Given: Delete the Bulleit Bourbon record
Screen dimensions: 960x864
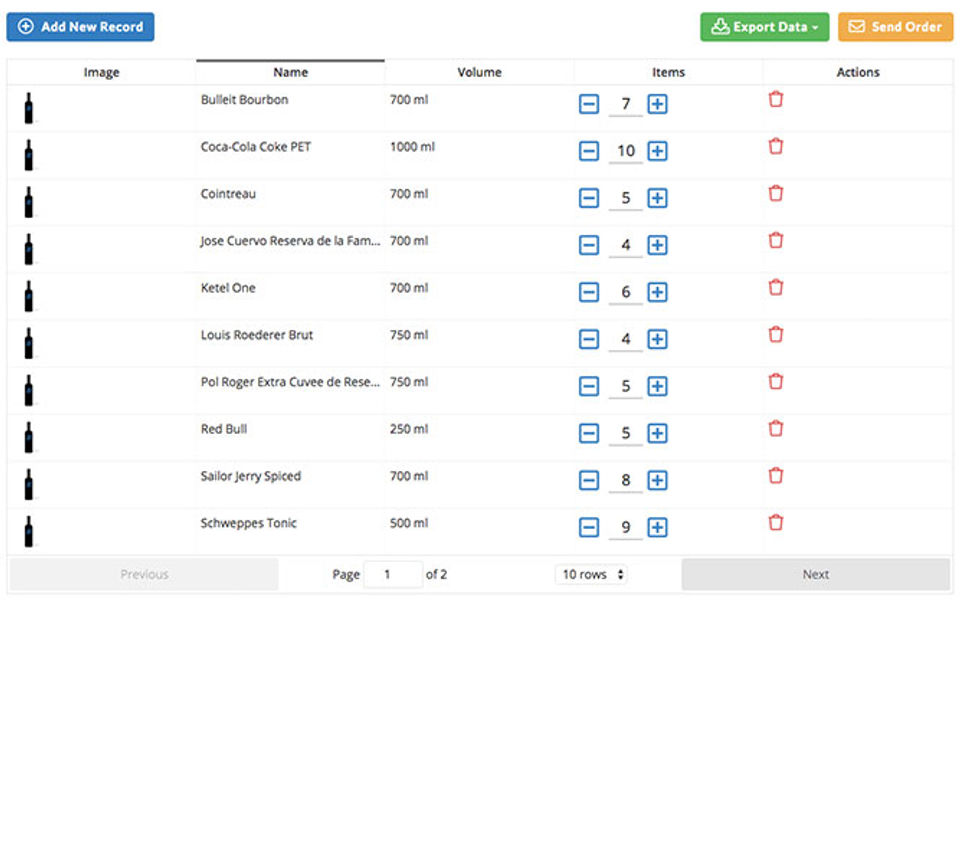Looking at the screenshot, I should [x=776, y=99].
